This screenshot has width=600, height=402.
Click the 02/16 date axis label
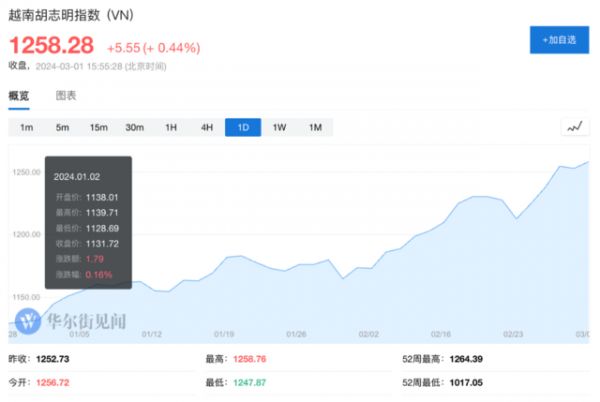coord(441,336)
